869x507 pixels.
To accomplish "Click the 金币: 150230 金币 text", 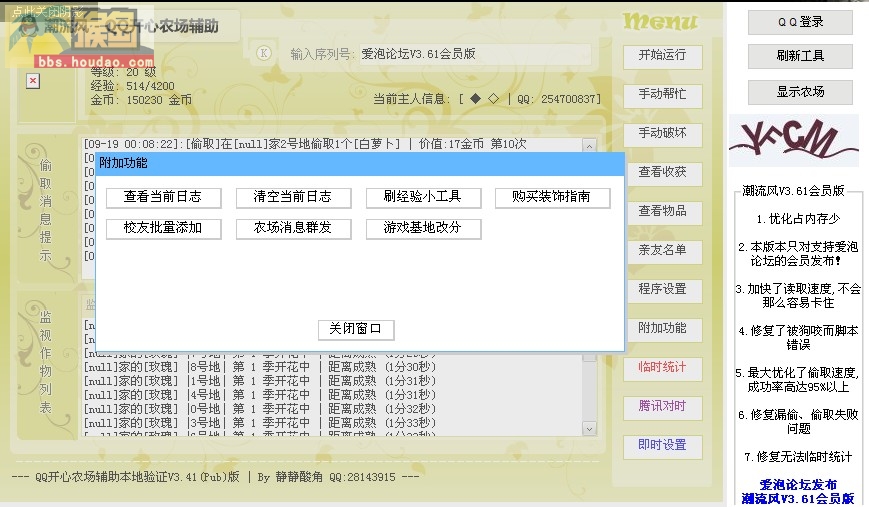I will (x=141, y=100).
